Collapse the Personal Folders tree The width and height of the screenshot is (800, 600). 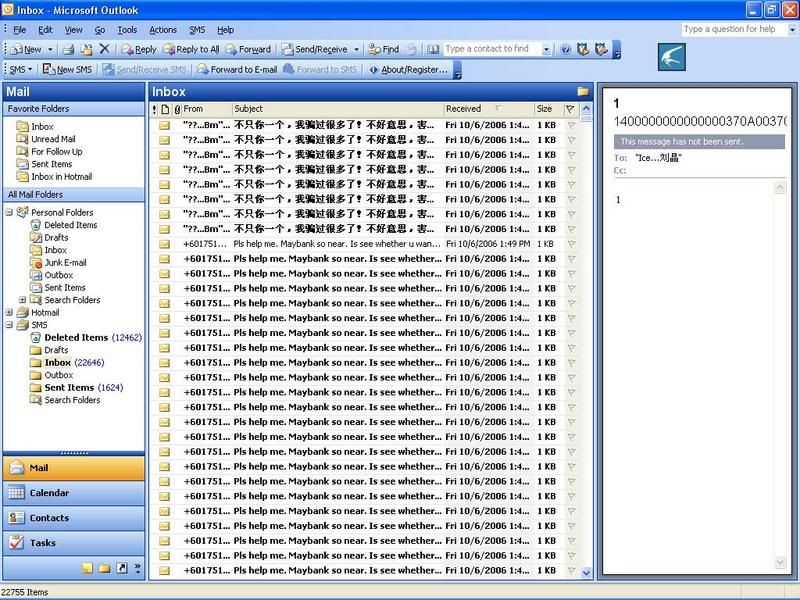click(9, 212)
